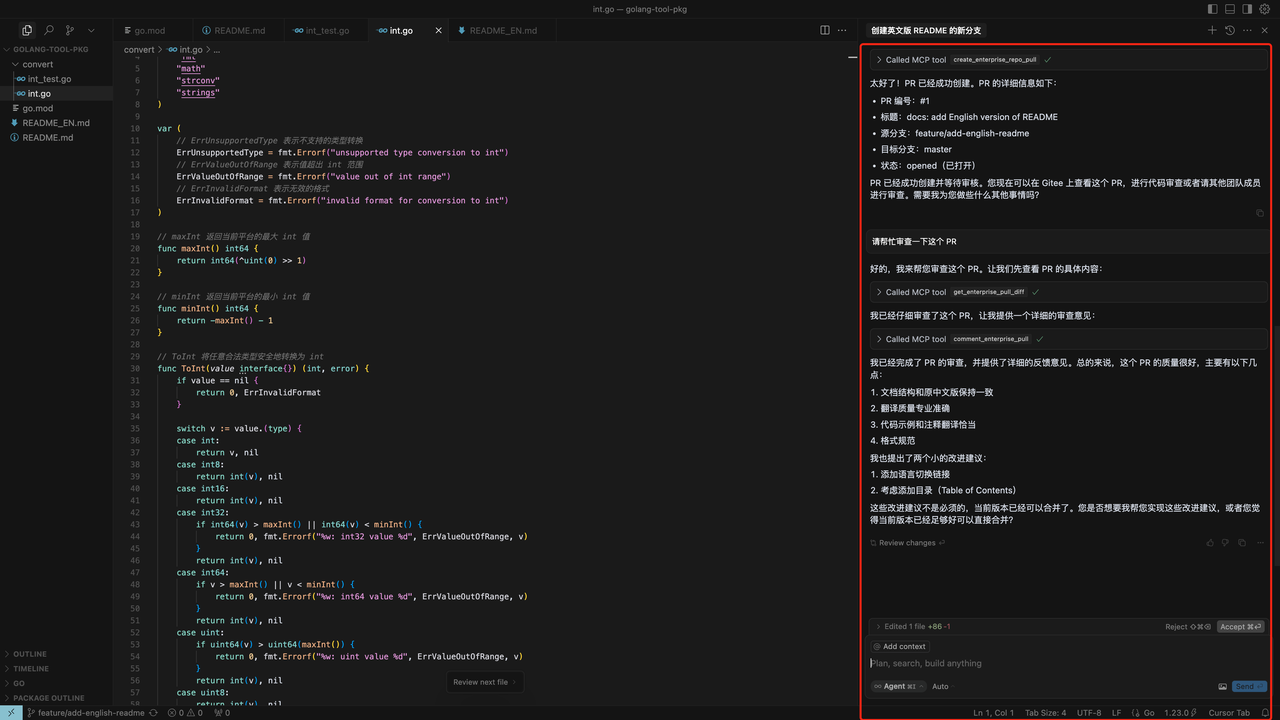This screenshot has height=720, width=1280.
Task: Expand the sidebar views chevron dropdown
Action: 92,31
